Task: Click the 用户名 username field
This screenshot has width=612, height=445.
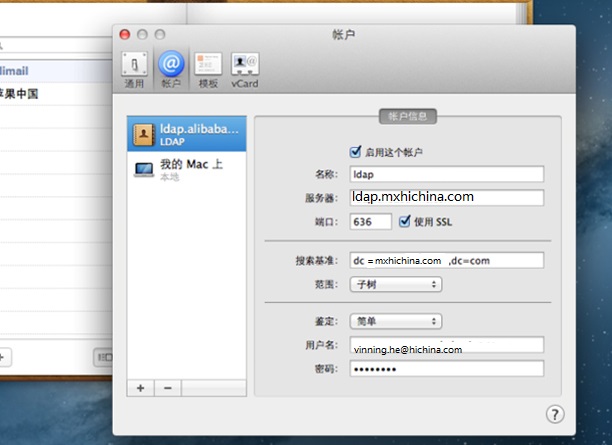Action: tap(446, 345)
